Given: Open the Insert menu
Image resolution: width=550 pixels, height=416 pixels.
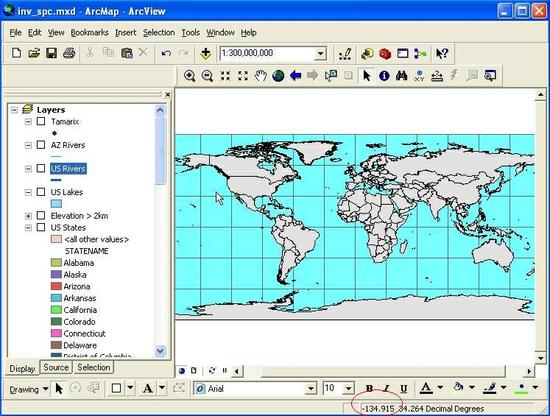Looking at the screenshot, I should click(x=126, y=33).
